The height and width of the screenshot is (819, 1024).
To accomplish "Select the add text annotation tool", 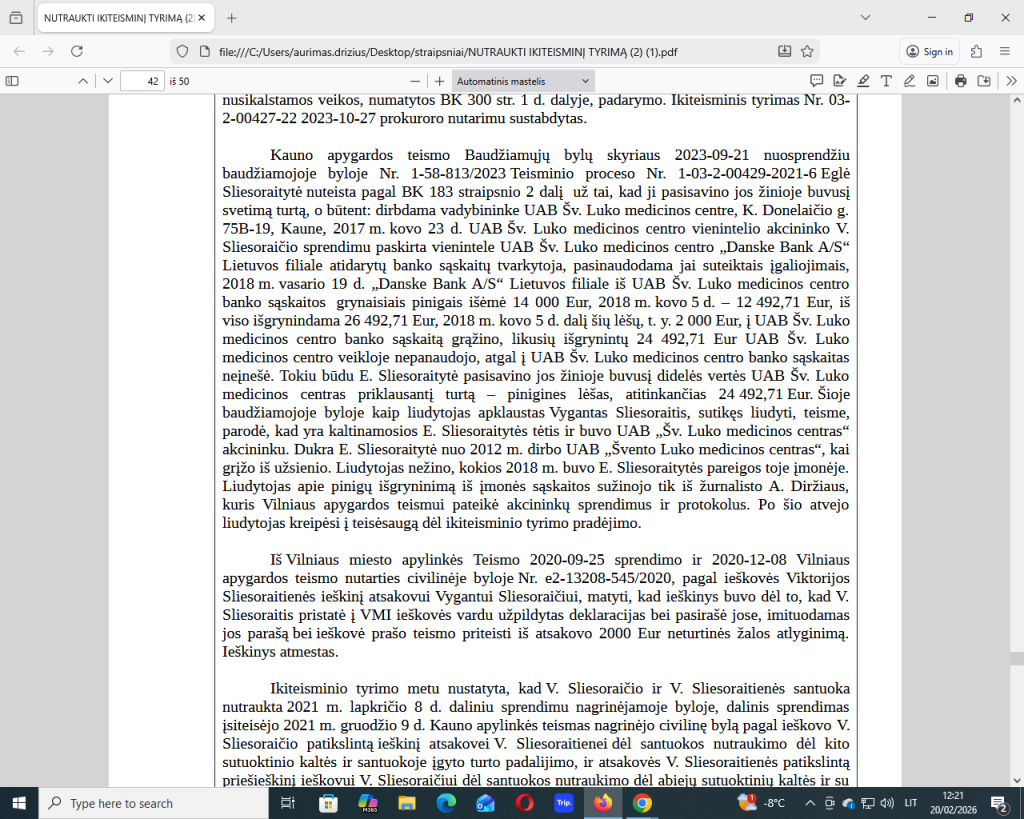I will [886, 81].
